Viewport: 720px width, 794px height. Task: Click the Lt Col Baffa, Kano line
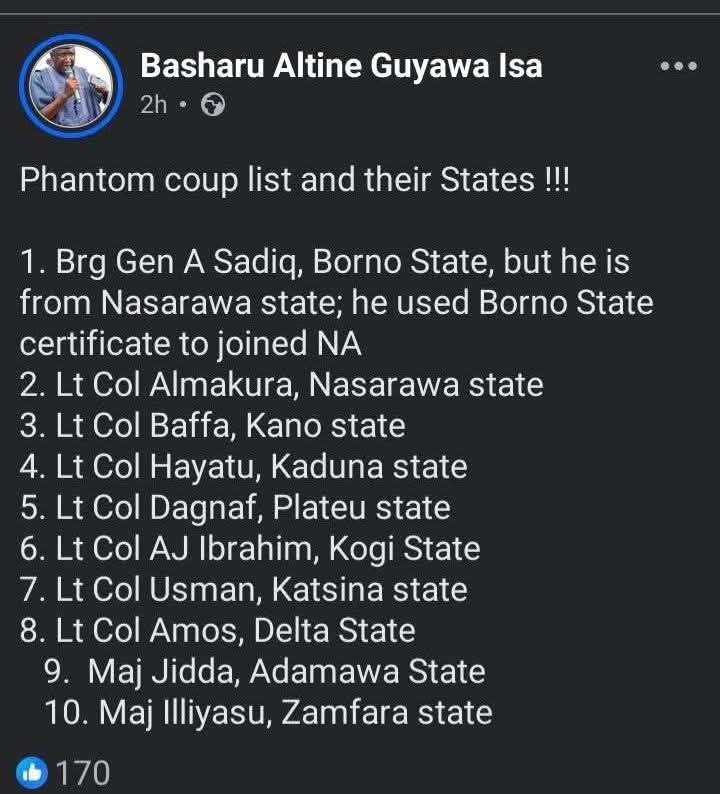pyautogui.click(x=213, y=425)
